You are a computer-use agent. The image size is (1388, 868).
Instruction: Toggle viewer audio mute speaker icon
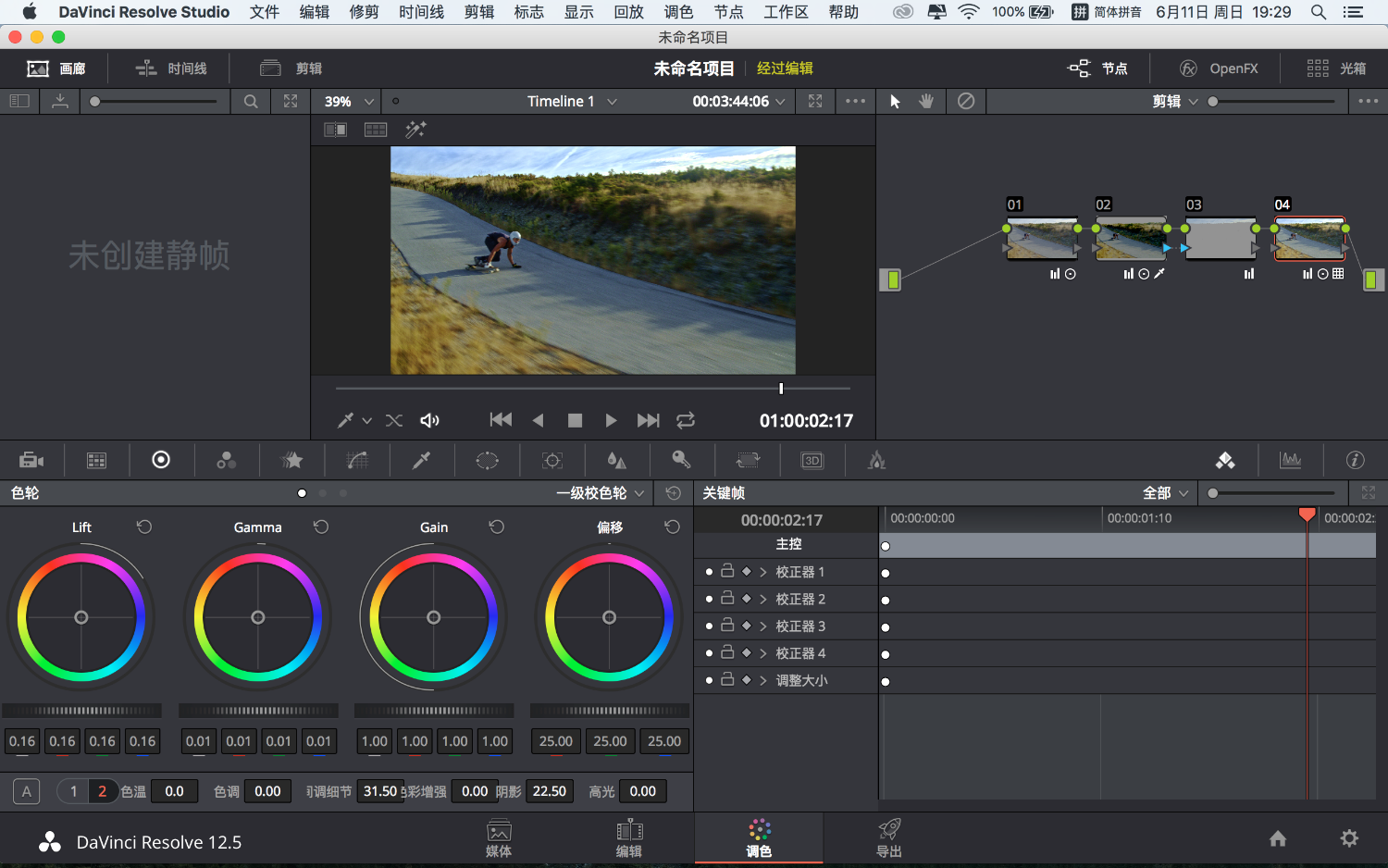(x=429, y=420)
